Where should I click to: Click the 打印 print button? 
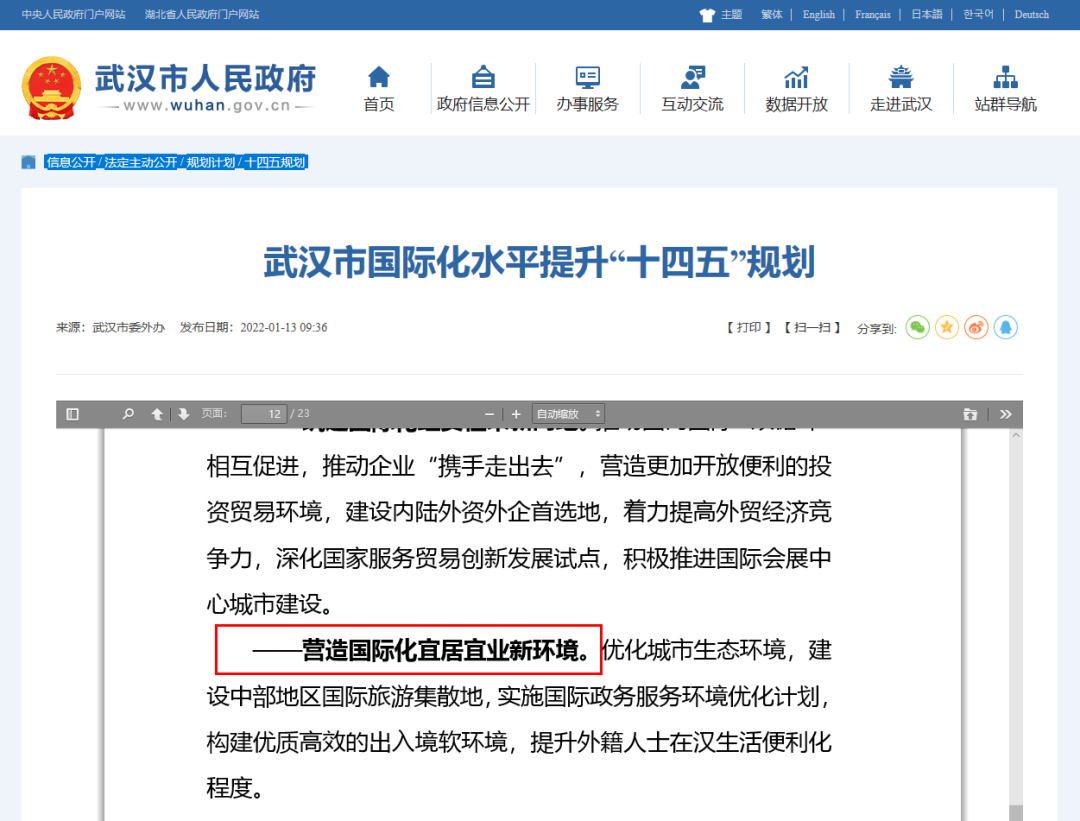[x=749, y=328]
